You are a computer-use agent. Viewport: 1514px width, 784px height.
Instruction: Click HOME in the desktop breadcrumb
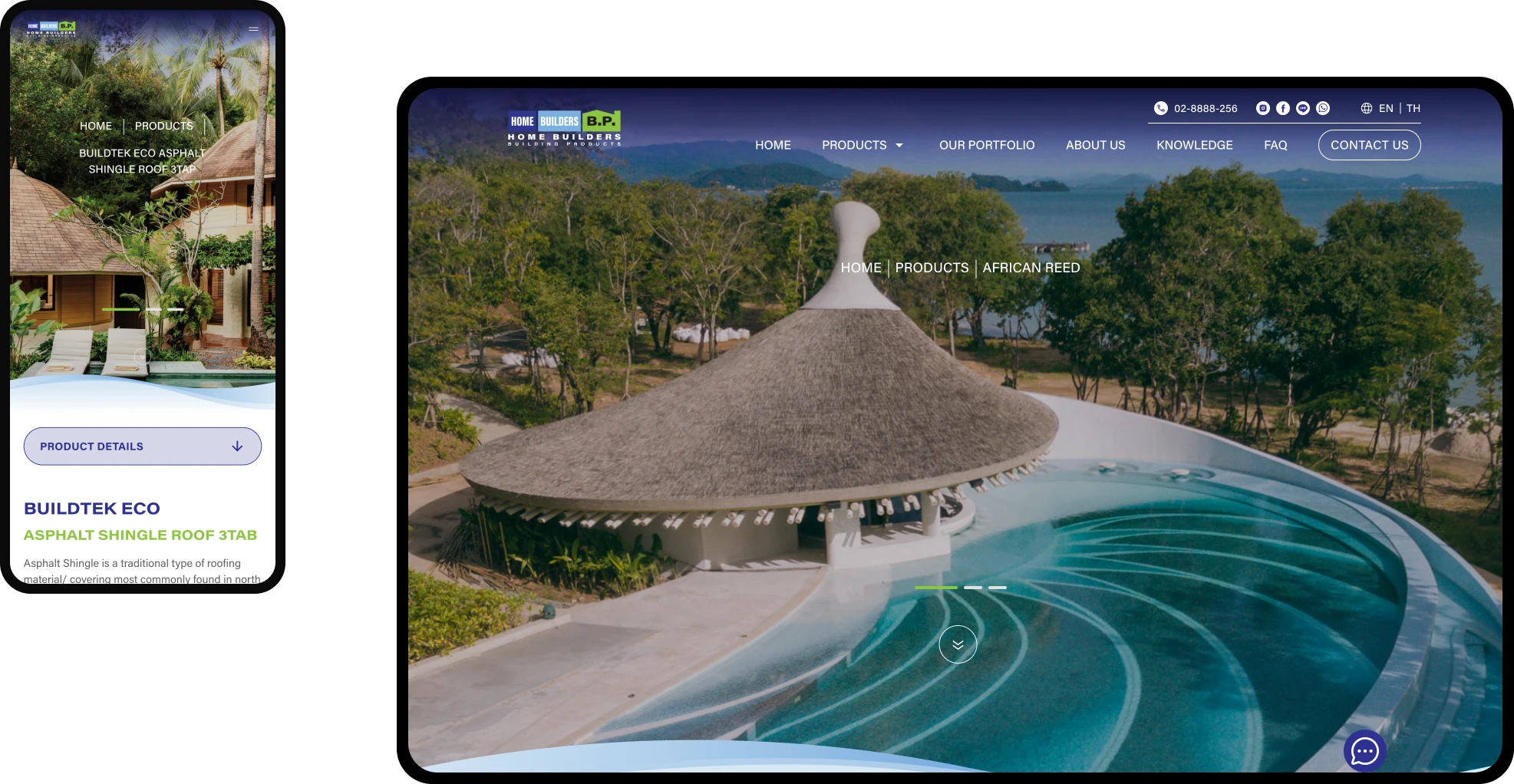click(861, 268)
